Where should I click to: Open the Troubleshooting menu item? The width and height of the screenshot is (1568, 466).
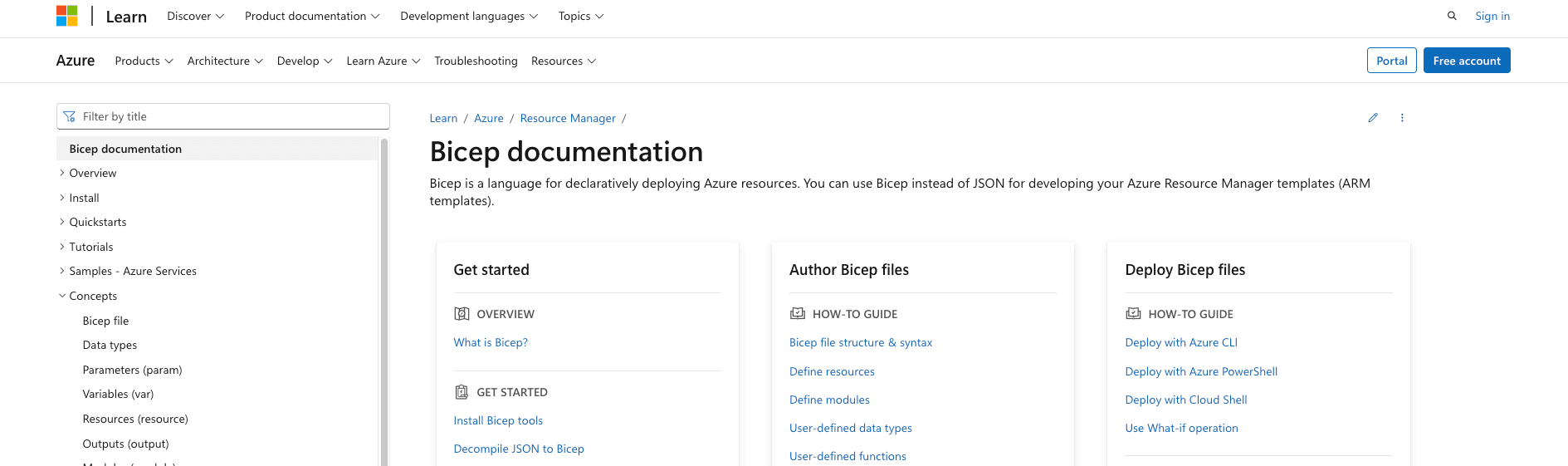click(x=476, y=61)
